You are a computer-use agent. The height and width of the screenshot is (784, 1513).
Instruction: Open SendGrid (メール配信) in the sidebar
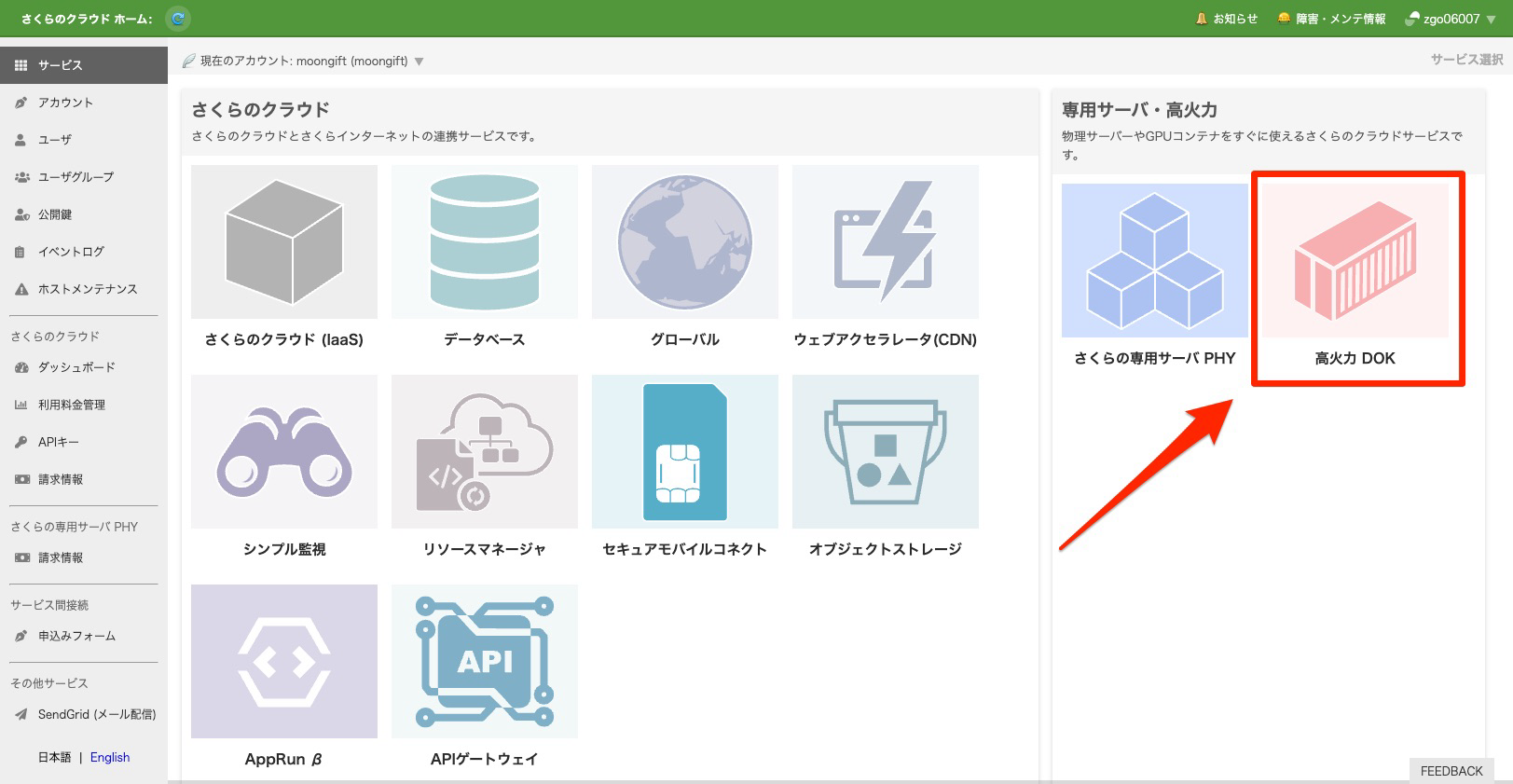(84, 714)
